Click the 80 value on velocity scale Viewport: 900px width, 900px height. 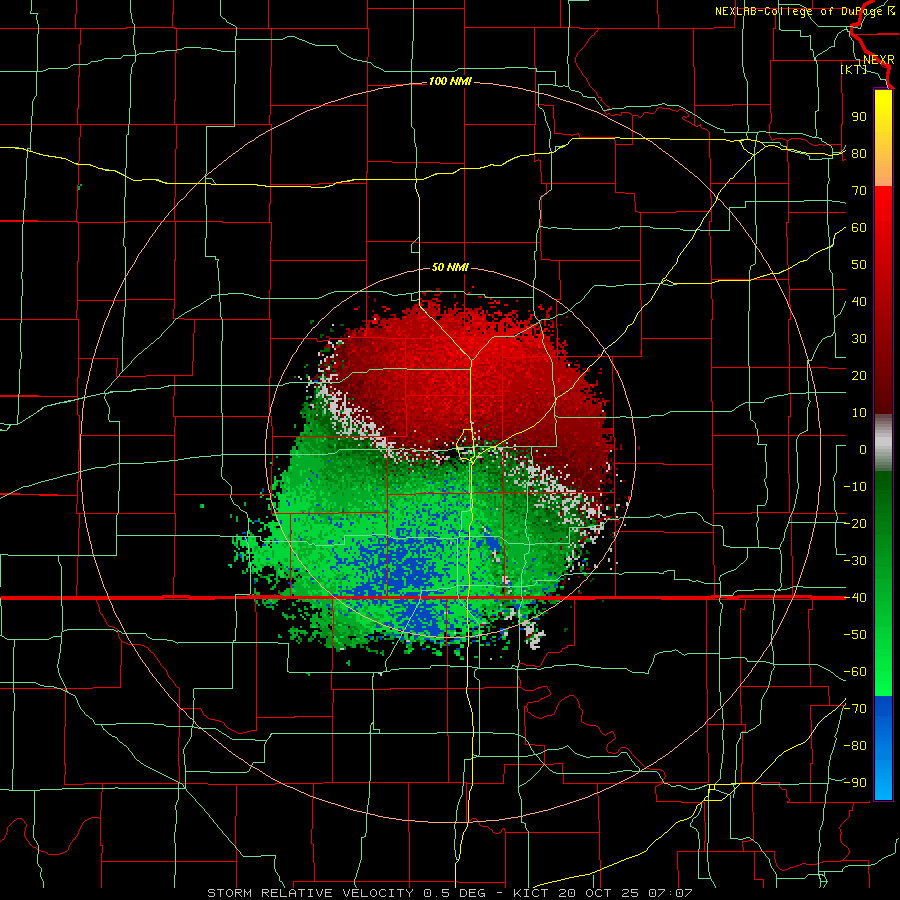click(859, 154)
